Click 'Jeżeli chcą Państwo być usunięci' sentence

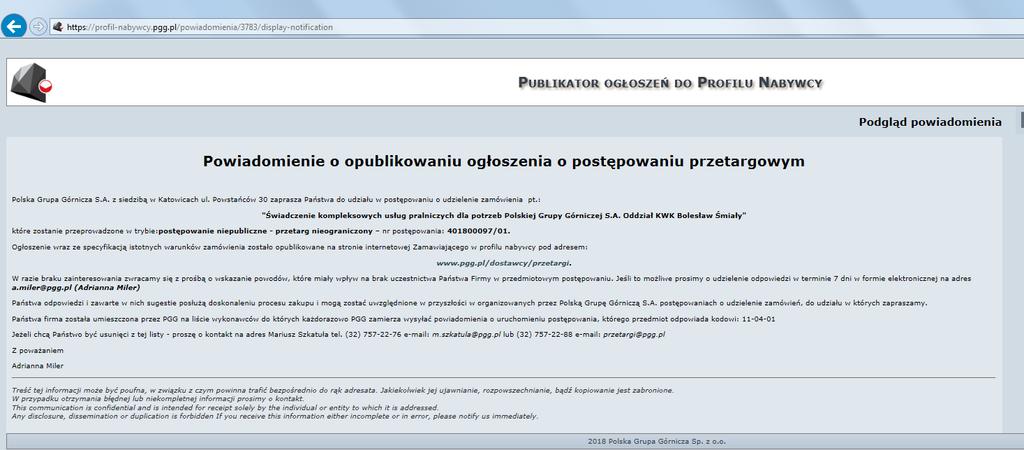(x=338, y=334)
